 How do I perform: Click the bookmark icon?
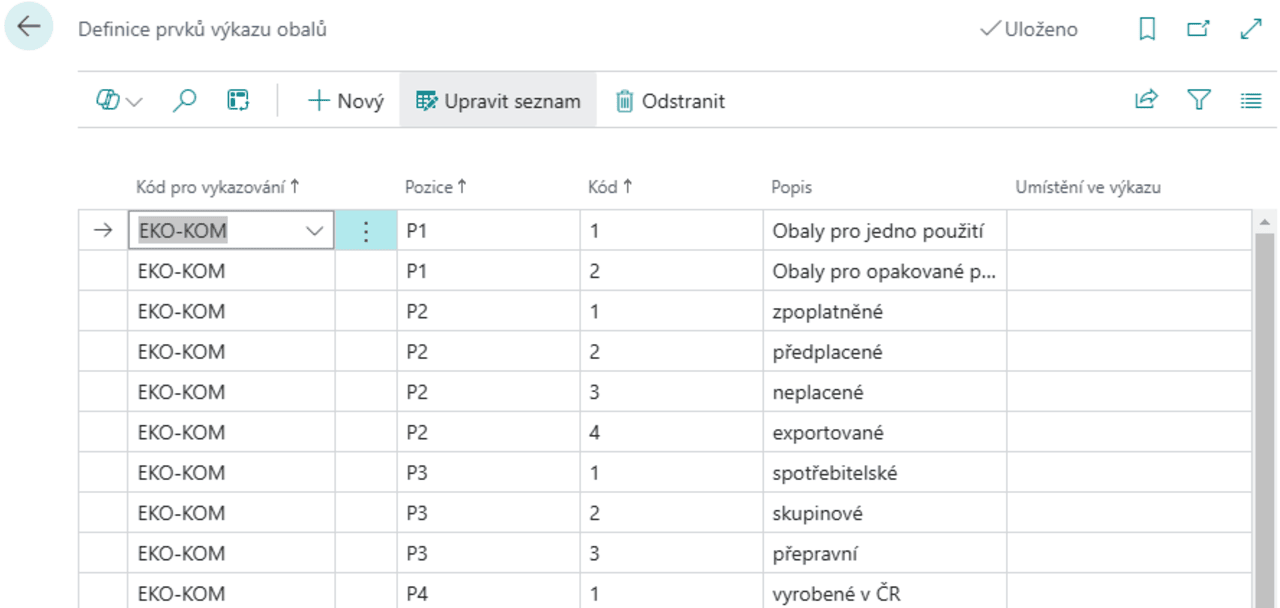coord(1147,30)
